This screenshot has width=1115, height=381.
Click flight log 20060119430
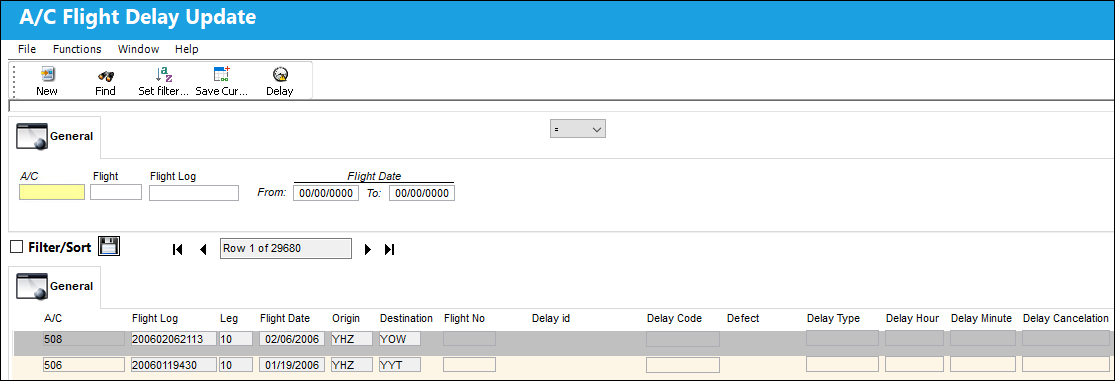point(174,365)
